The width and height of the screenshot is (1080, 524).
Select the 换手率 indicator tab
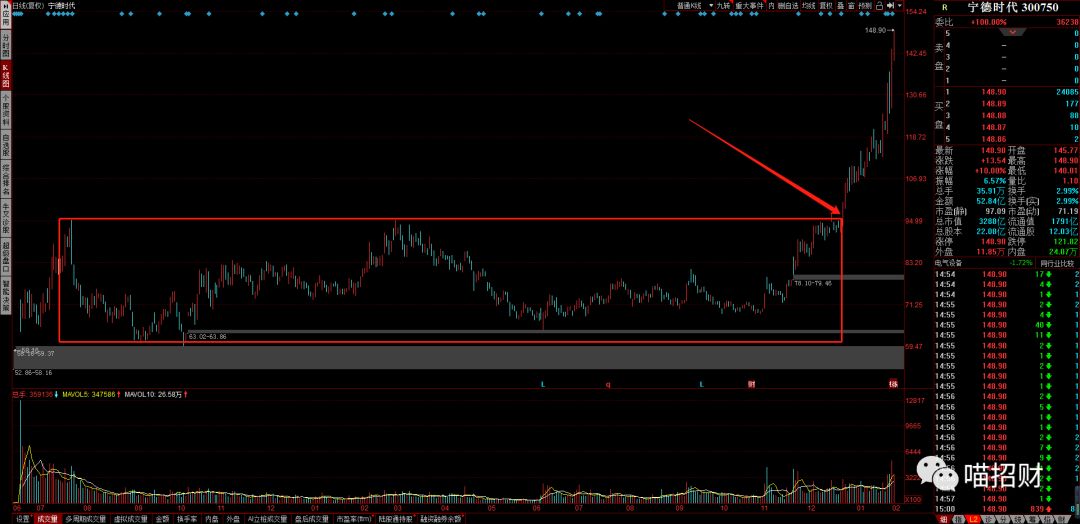[188, 518]
